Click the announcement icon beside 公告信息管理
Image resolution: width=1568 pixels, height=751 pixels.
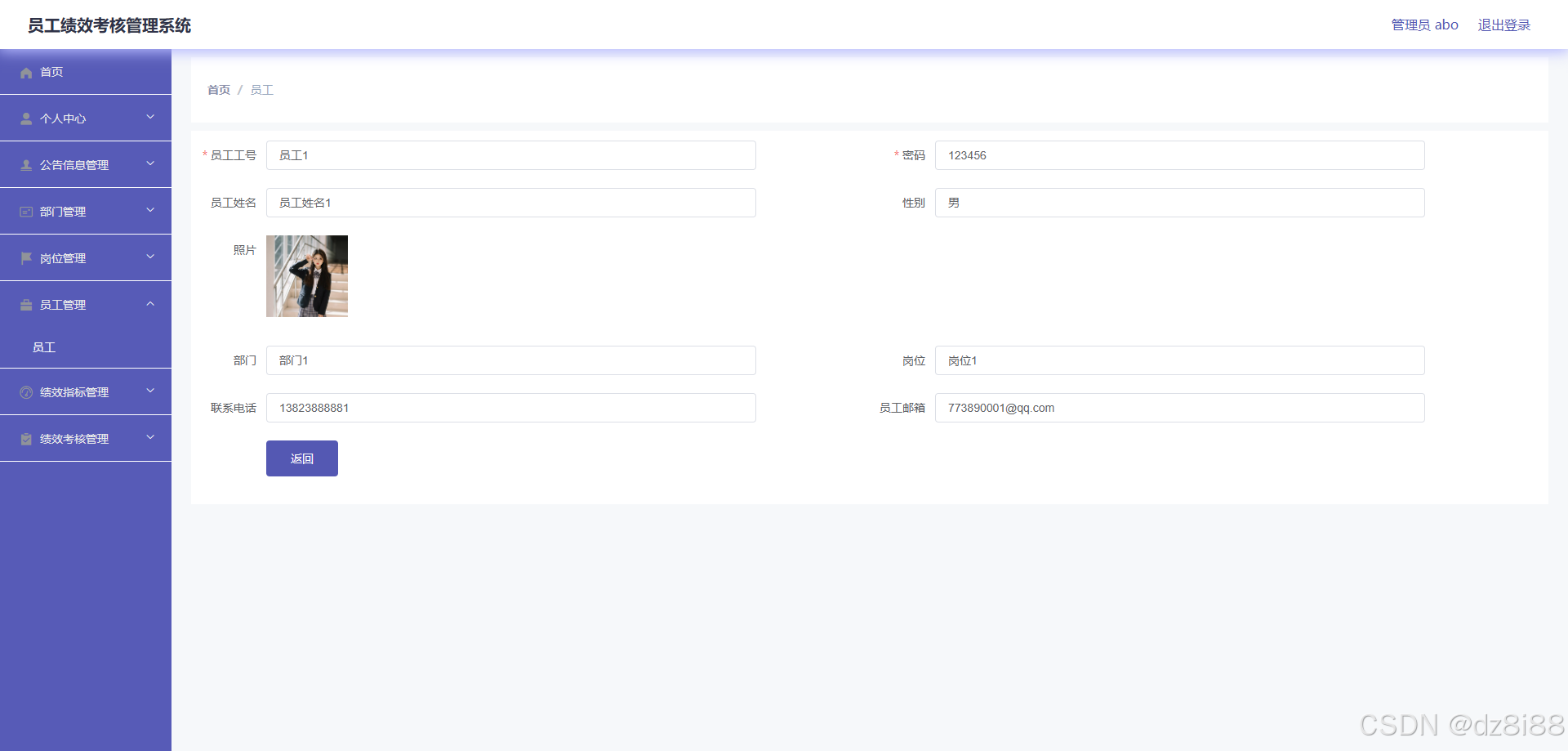tap(25, 164)
